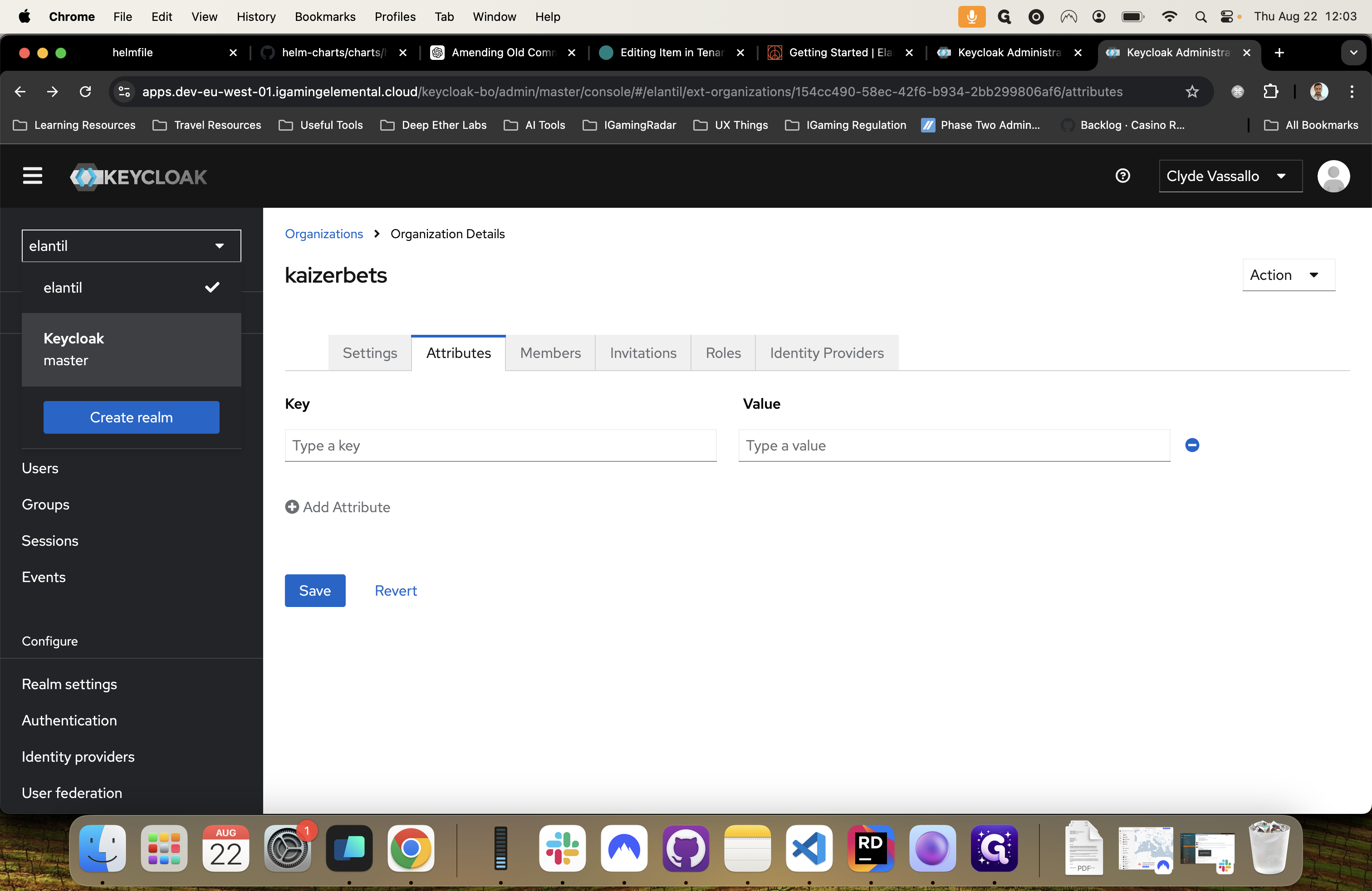Image resolution: width=1372 pixels, height=891 pixels.
Task: Open the All Bookmarks folder
Action: click(1311, 125)
